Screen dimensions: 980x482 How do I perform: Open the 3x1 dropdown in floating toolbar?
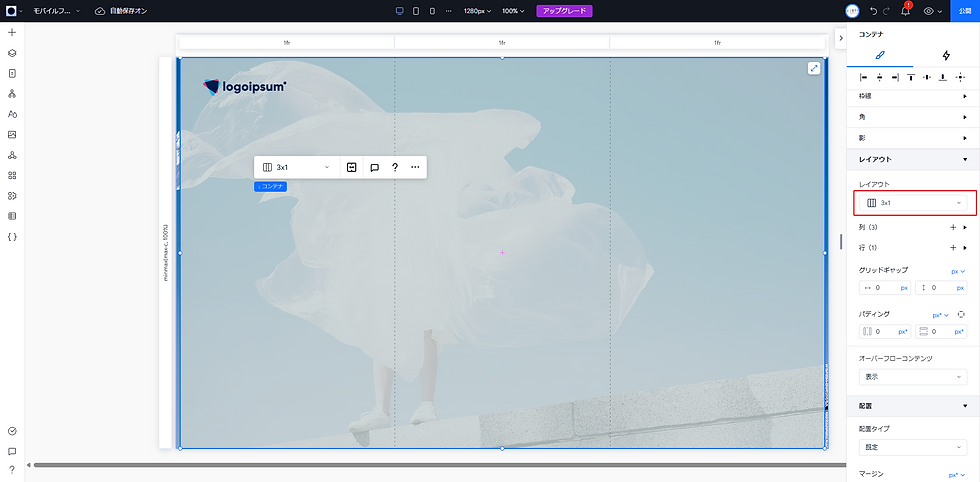coord(297,168)
